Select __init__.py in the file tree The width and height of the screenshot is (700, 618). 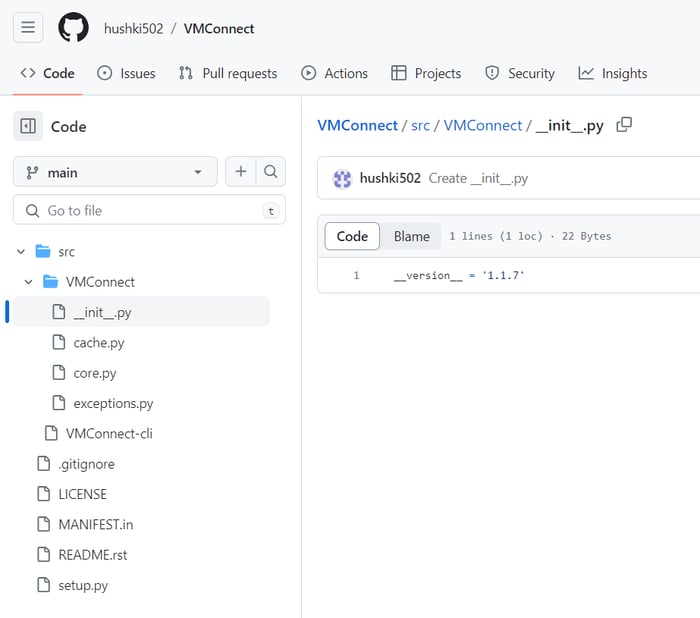click(141, 312)
